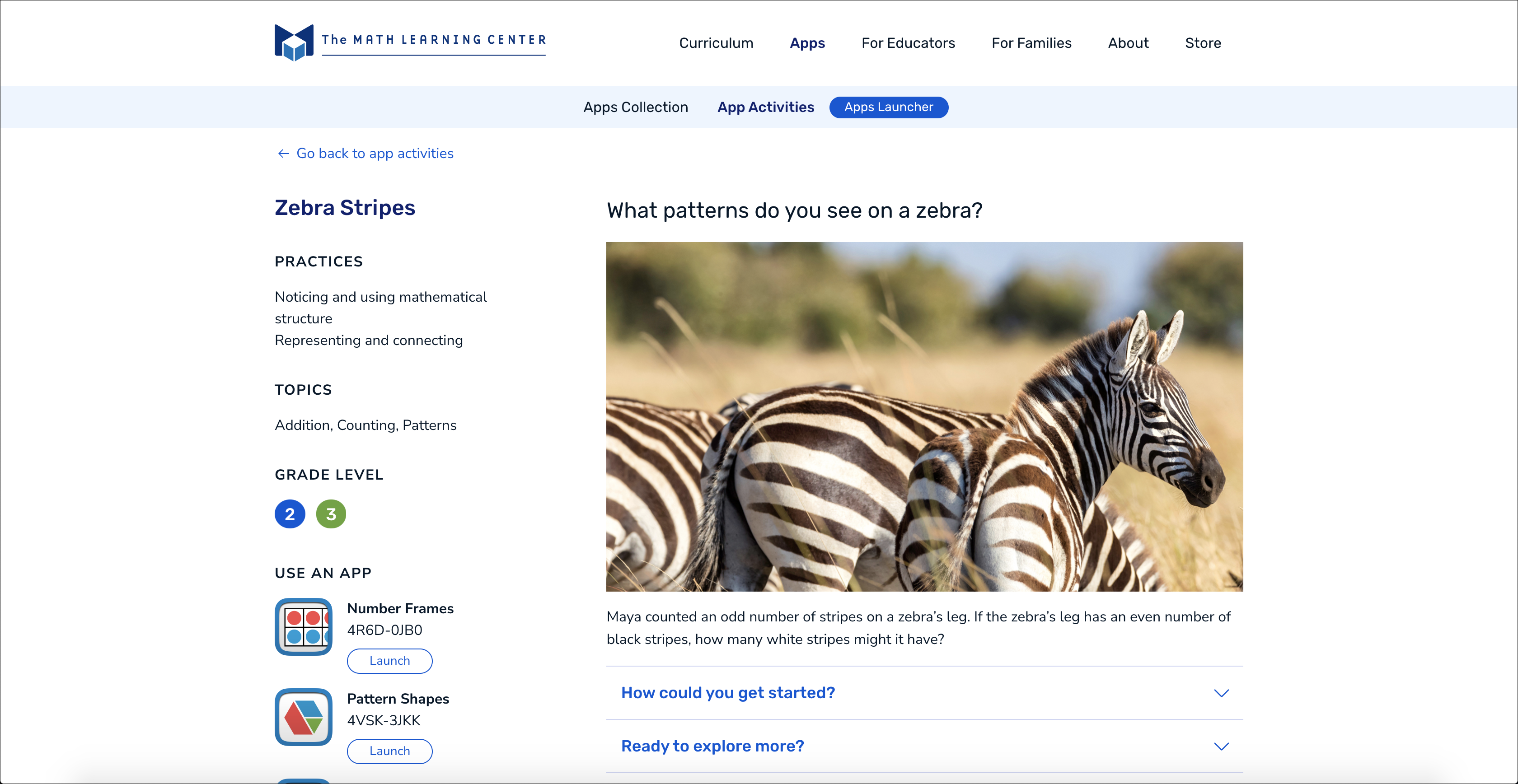1518x784 pixels.
Task: Open the Curriculum menu
Action: point(716,43)
